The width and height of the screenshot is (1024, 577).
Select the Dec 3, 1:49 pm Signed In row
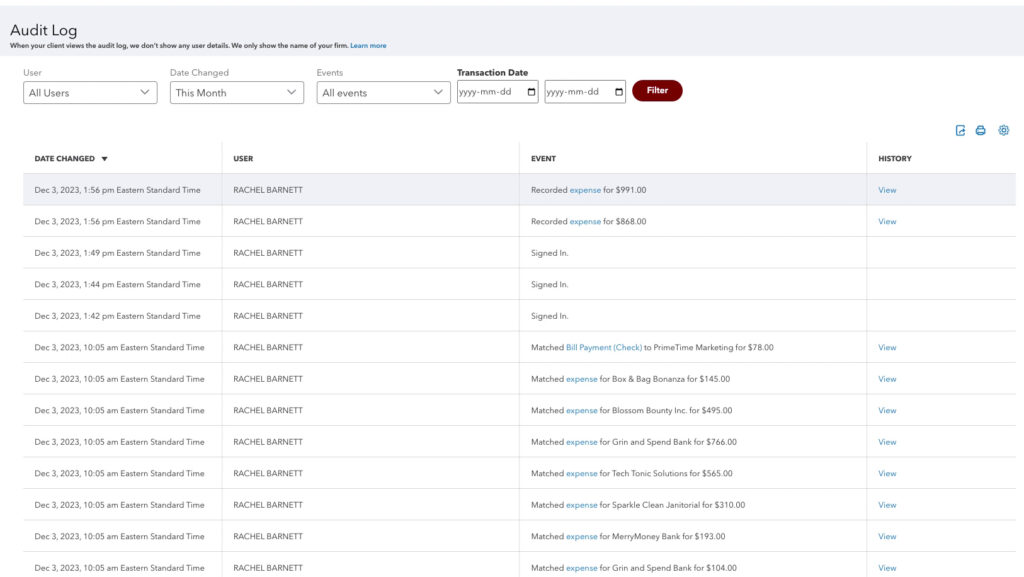pos(300,253)
